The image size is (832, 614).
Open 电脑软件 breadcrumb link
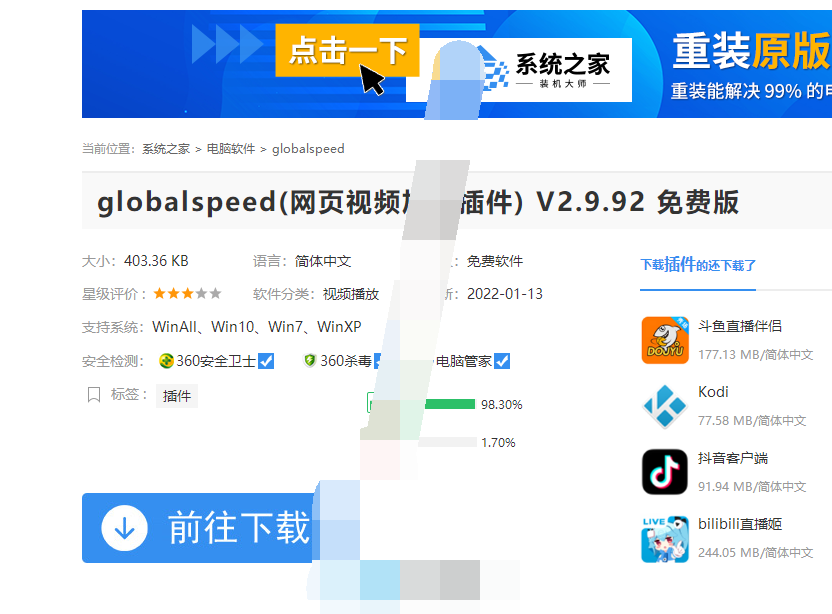pos(230,149)
